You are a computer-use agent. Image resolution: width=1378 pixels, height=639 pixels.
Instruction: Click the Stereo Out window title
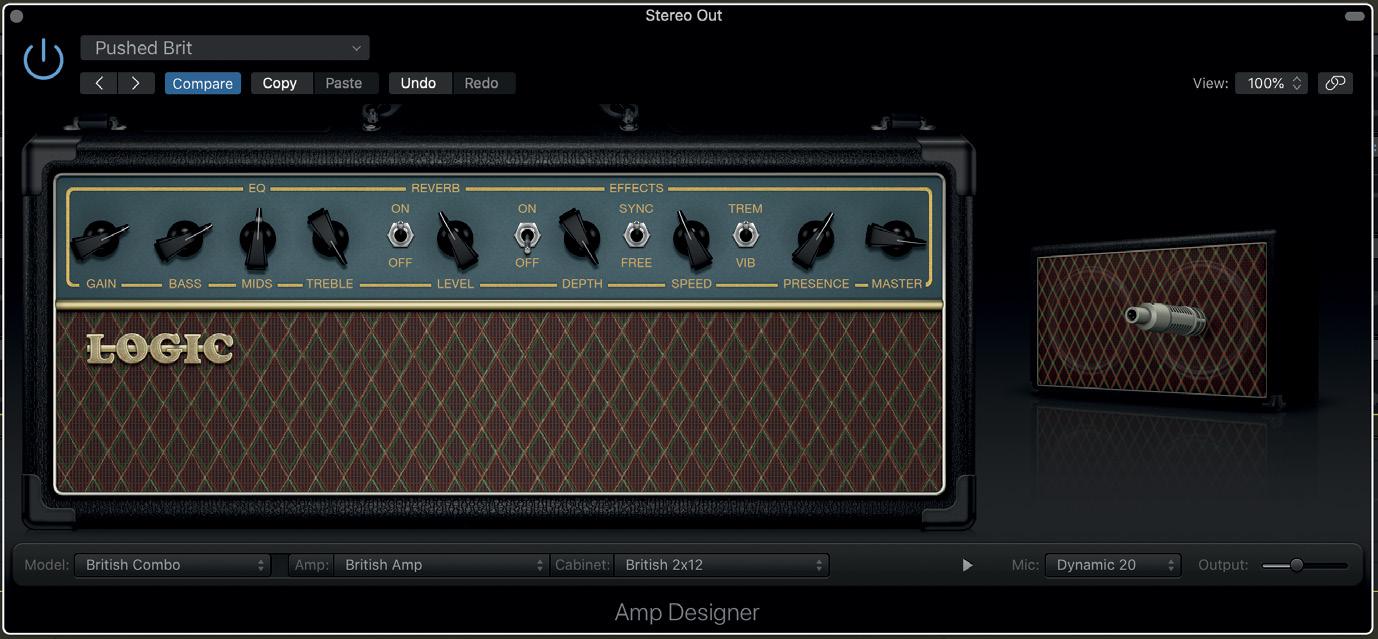pyautogui.click(x=684, y=15)
